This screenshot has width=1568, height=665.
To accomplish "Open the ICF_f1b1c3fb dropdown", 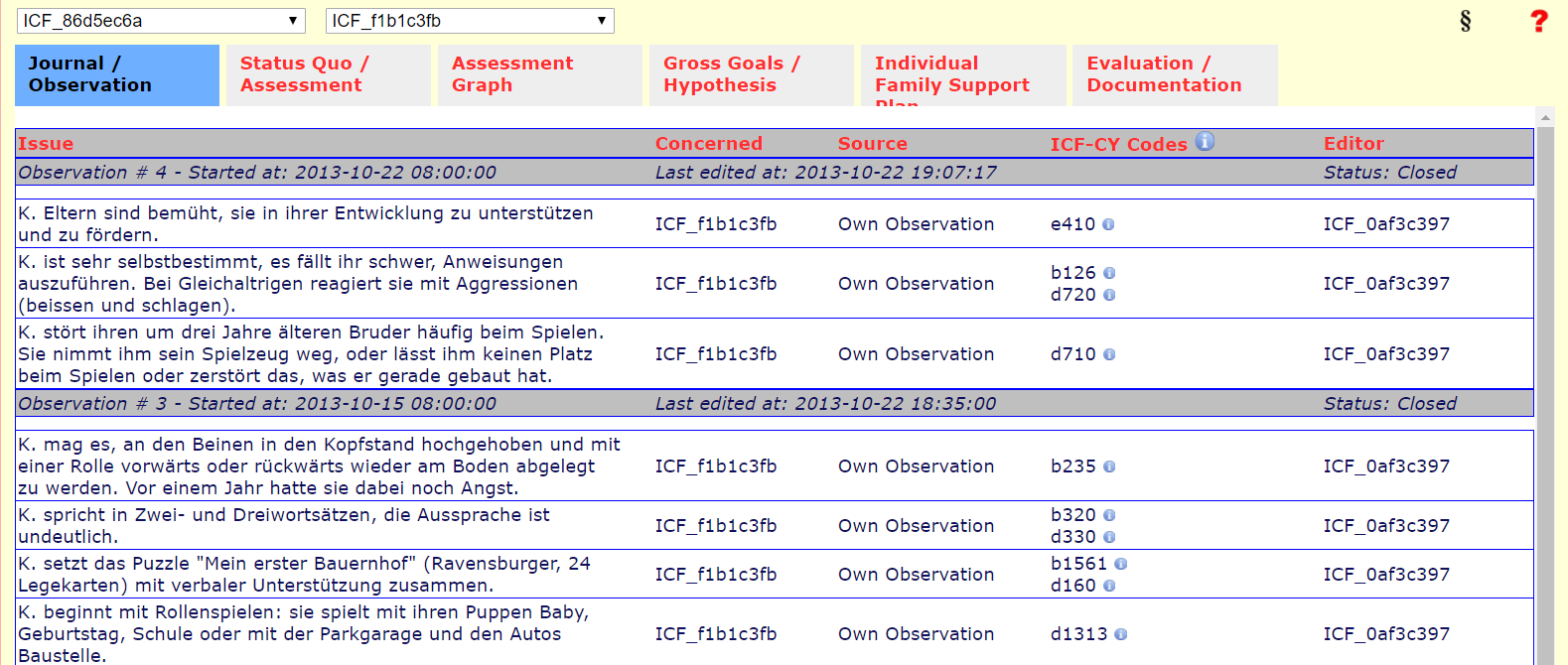I will tap(470, 21).
